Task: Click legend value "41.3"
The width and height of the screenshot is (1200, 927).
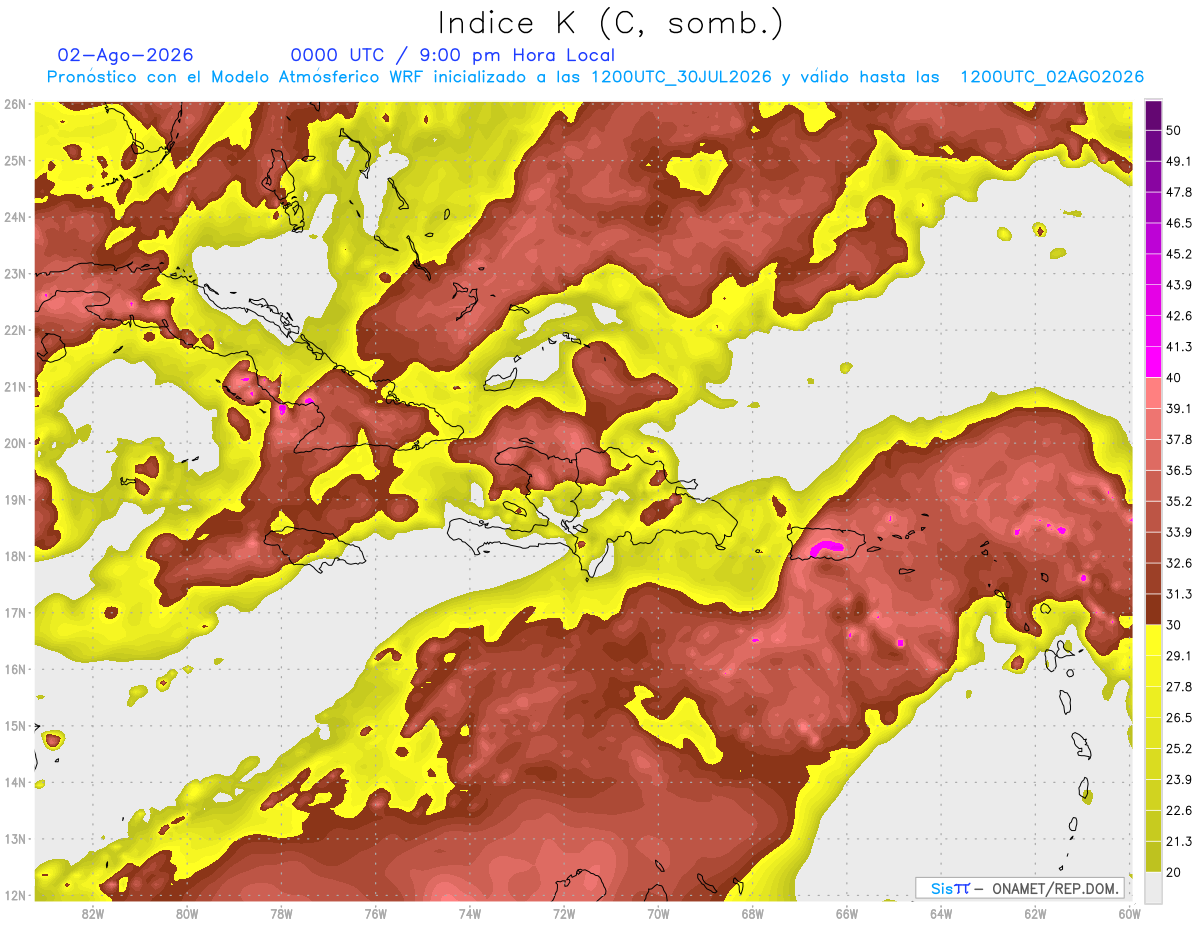Action: pos(1178,347)
